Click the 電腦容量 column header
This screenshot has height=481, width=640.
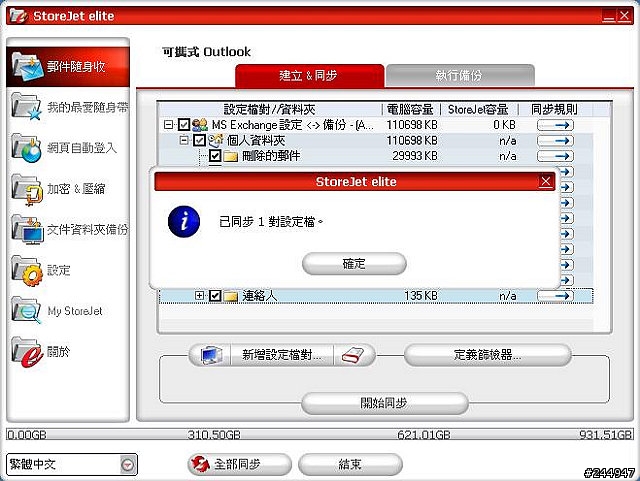point(410,109)
